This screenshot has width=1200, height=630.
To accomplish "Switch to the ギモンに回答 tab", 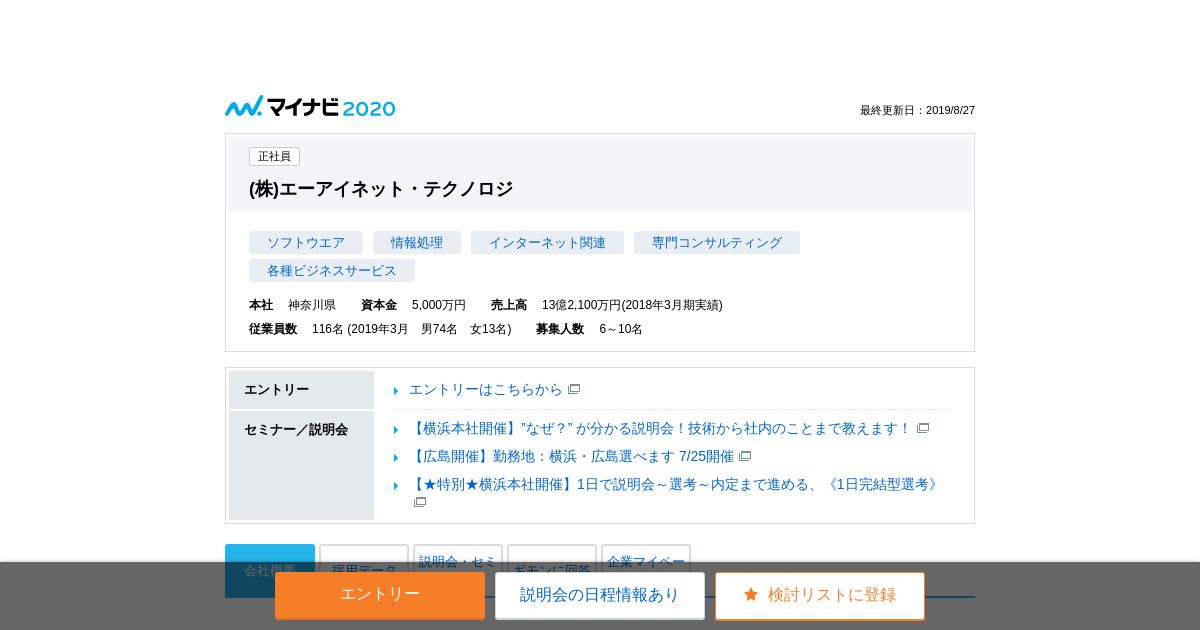I will [552, 570].
